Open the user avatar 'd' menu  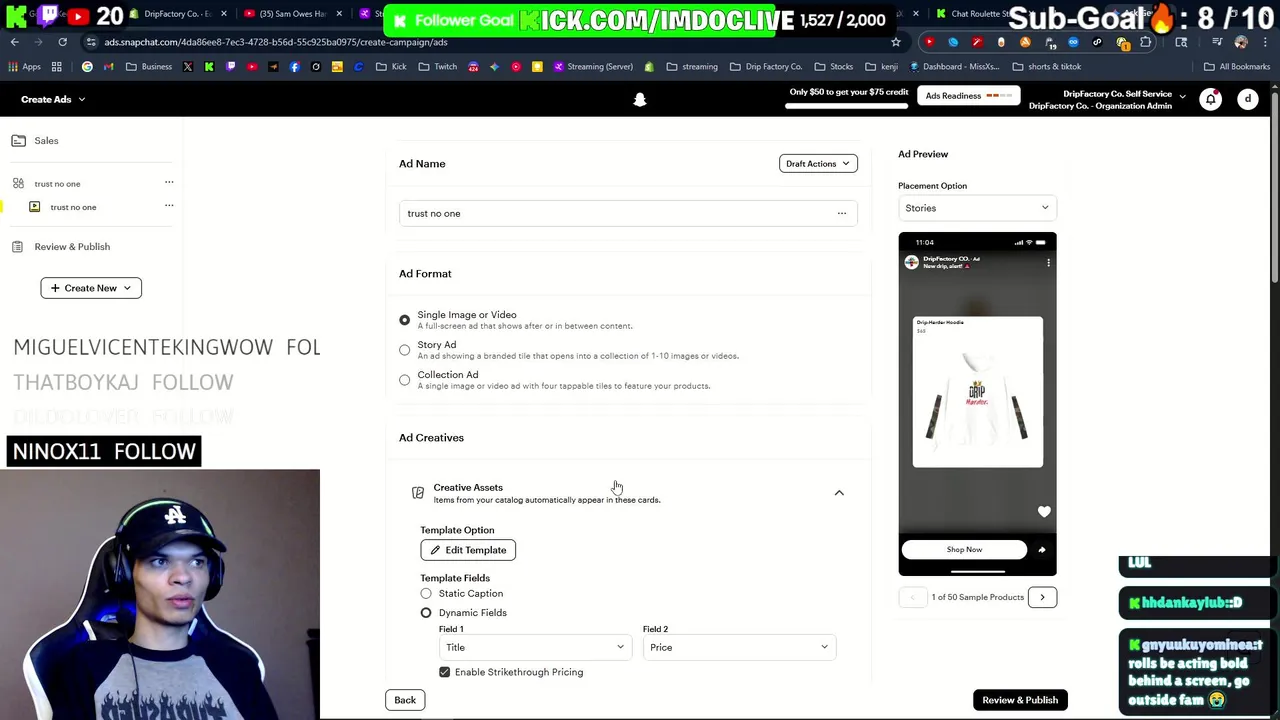[1248, 99]
